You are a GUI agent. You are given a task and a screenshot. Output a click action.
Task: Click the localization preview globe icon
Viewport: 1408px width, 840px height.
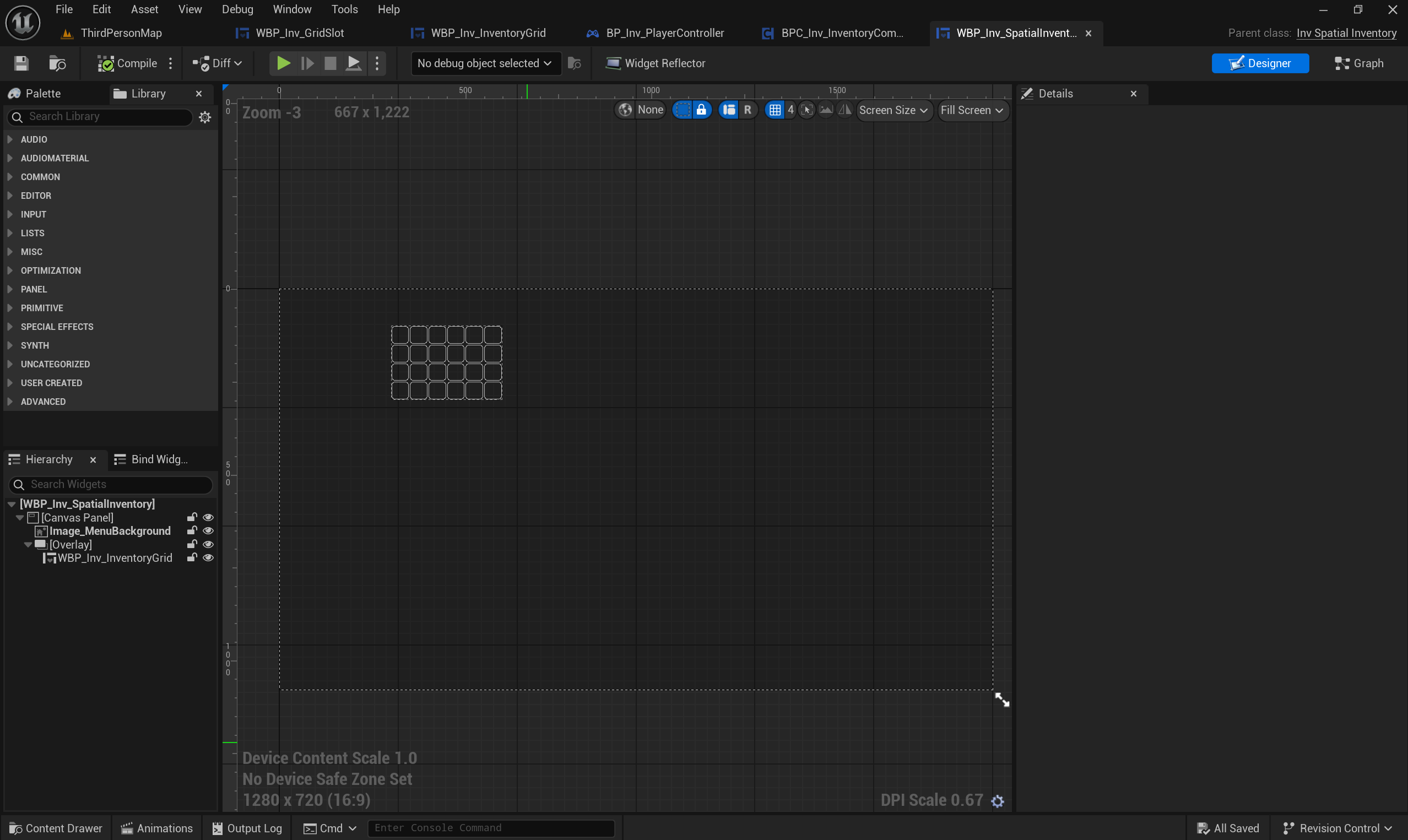pos(625,110)
